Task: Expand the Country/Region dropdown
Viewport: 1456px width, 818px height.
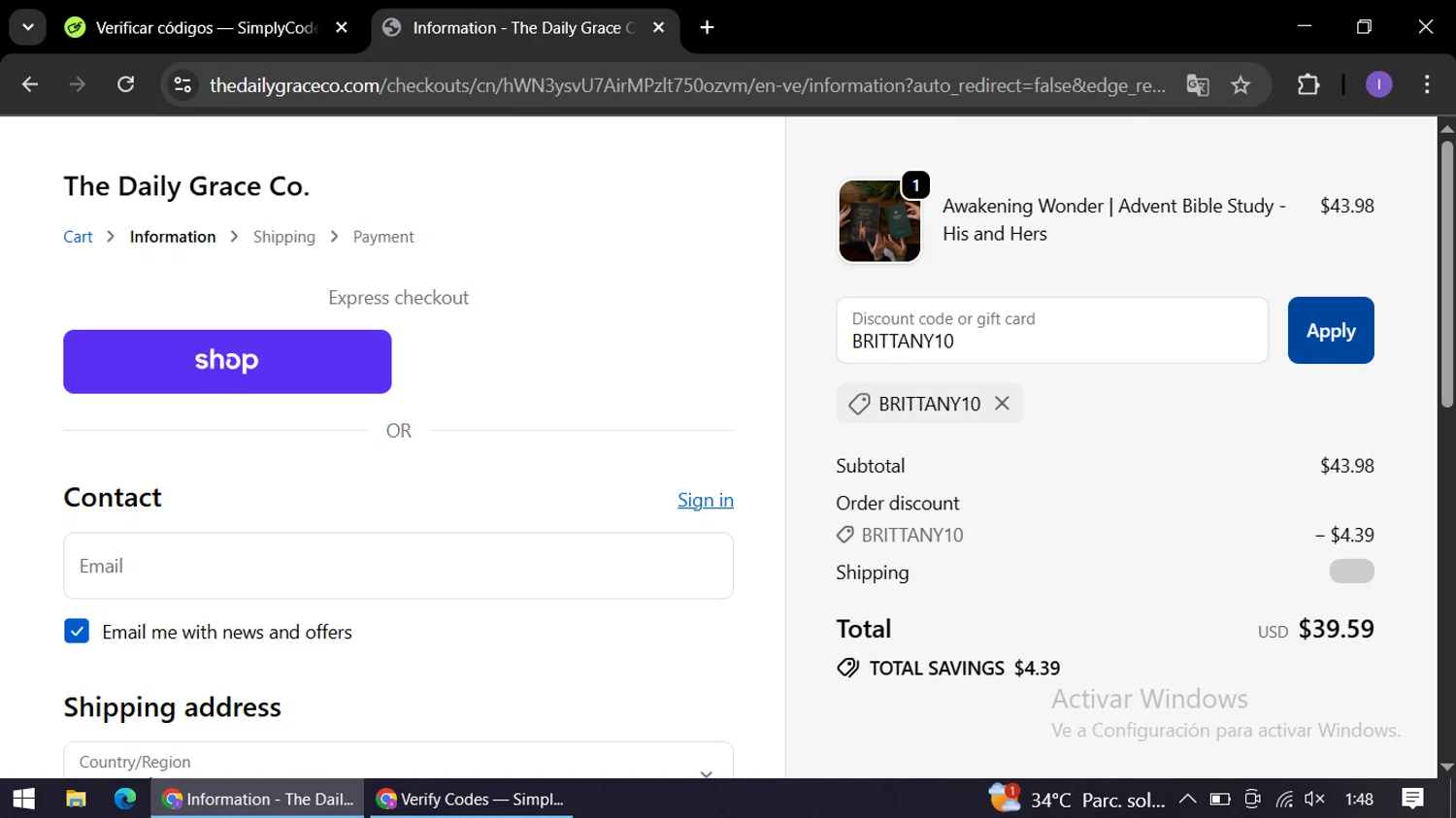Action: click(x=398, y=762)
